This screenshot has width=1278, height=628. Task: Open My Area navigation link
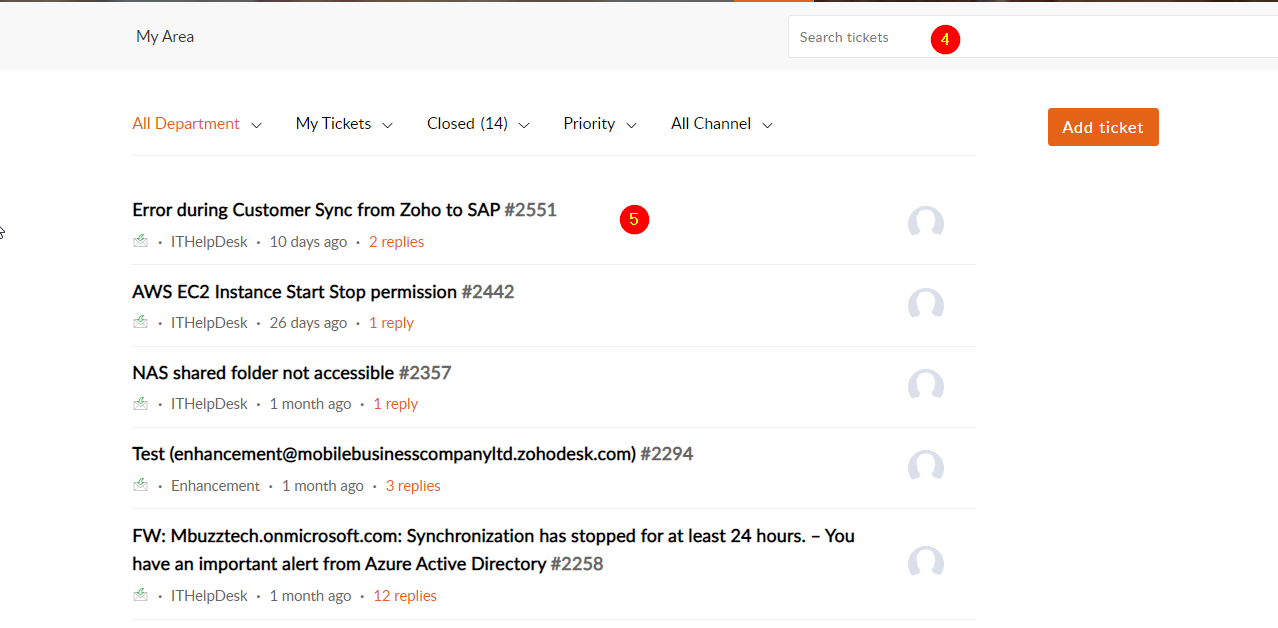pyautogui.click(x=165, y=36)
